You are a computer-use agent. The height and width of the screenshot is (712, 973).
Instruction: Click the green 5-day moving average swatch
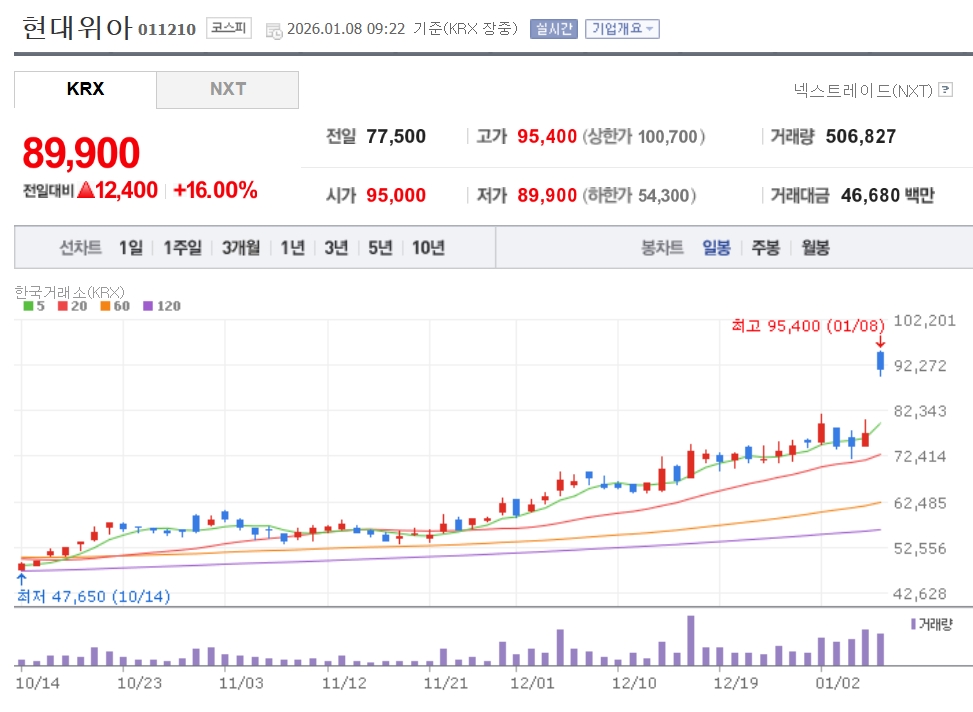[28, 306]
